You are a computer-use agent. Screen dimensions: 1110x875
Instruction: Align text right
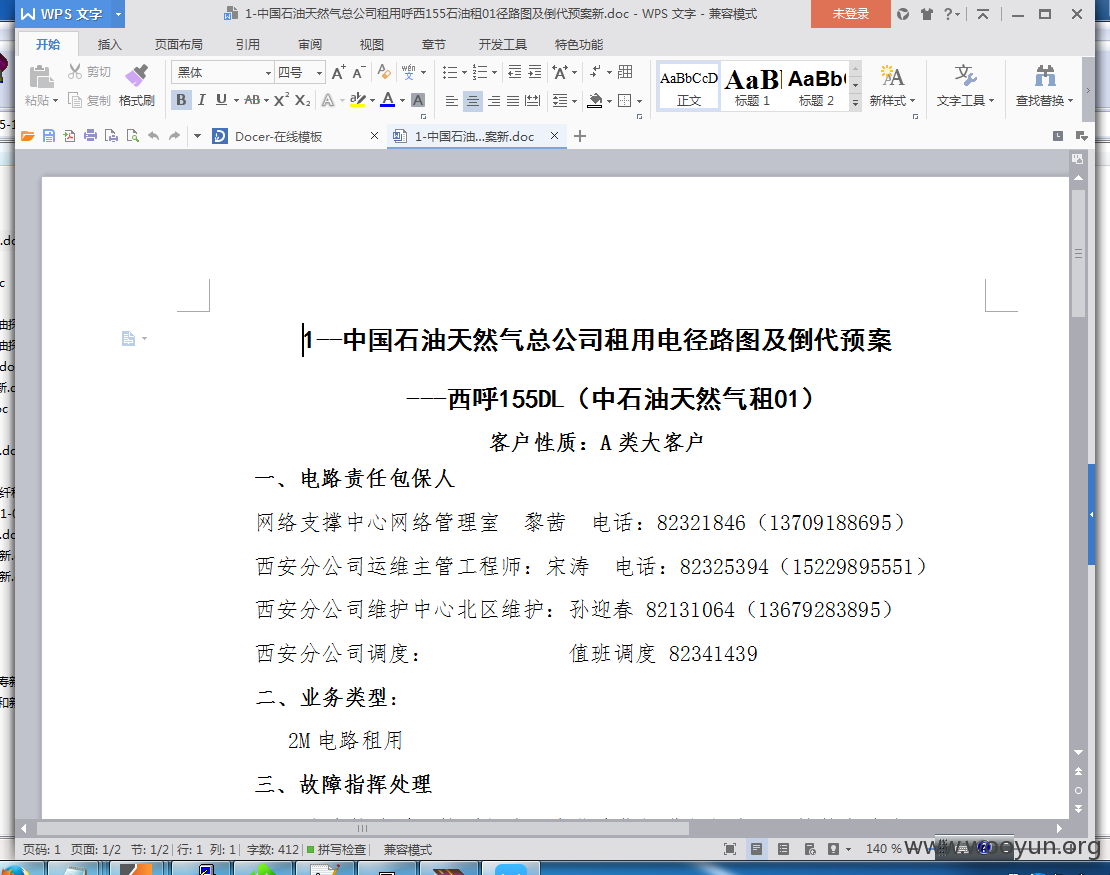pyautogui.click(x=493, y=101)
